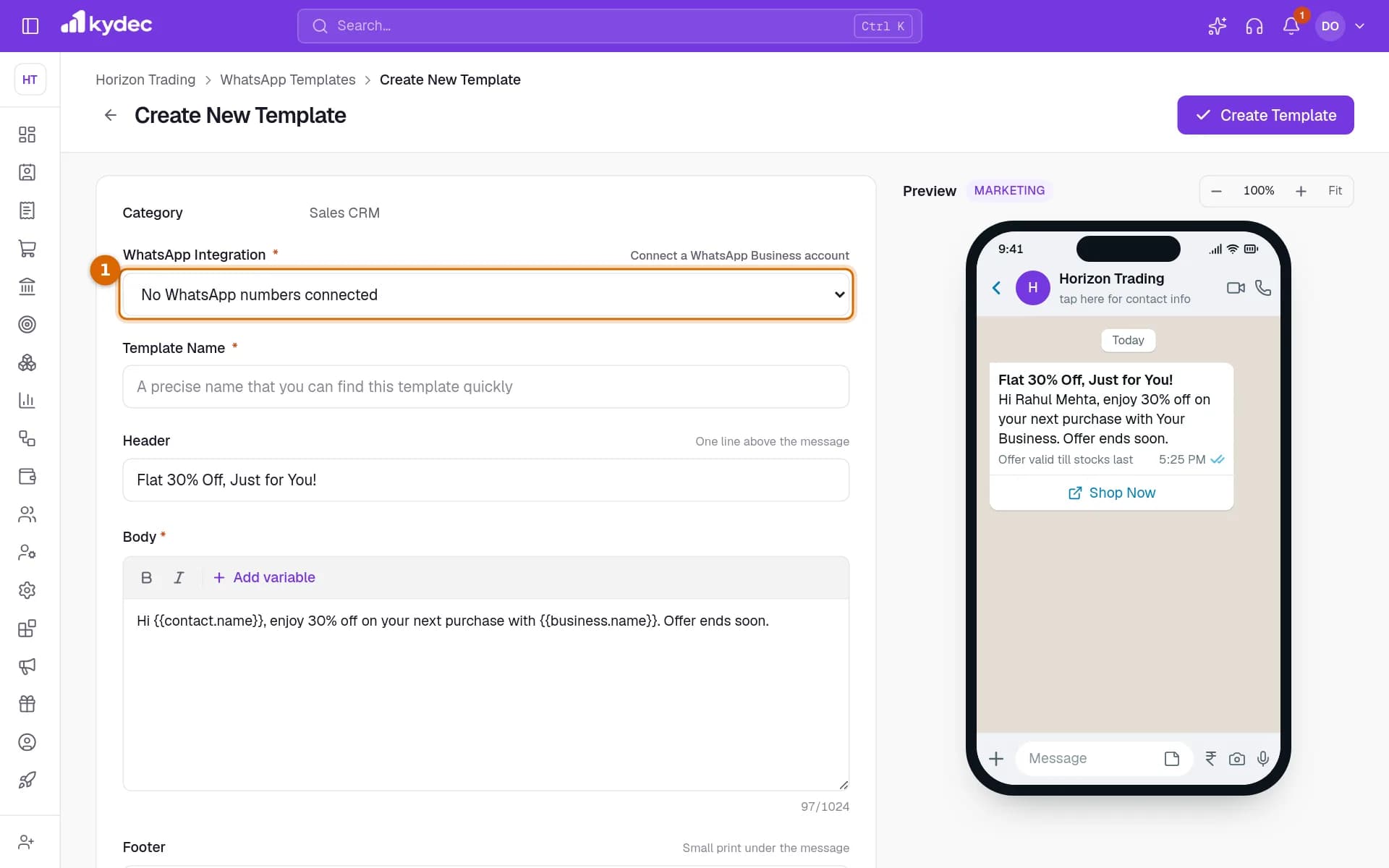Open the bank building sidebar icon
Screen dimensions: 1389x868
(27, 286)
